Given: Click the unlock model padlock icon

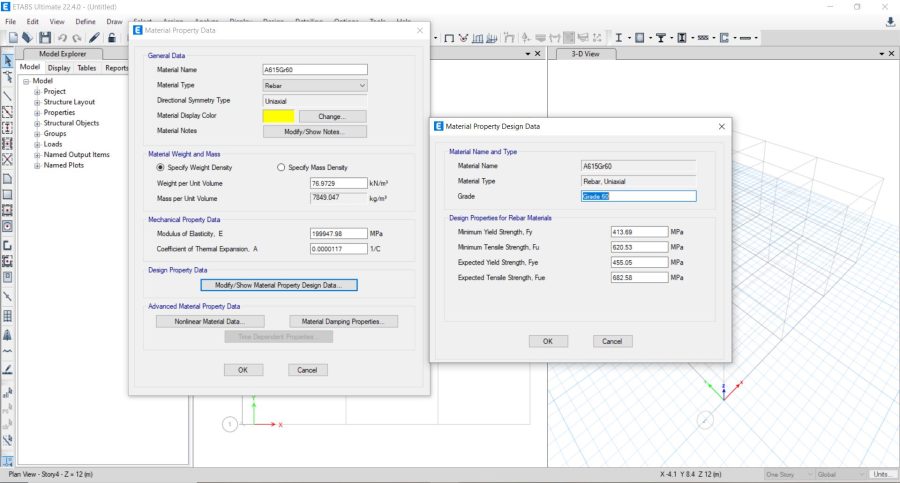Looking at the screenshot, I should coord(112,38).
